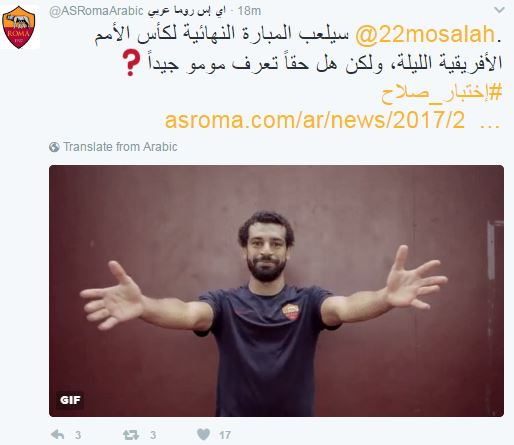Image resolution: width=514 pixels, height=445 pixels.
Task: Open the asroma.com/ar/news/2017/2 link
Action: (314, 120)
